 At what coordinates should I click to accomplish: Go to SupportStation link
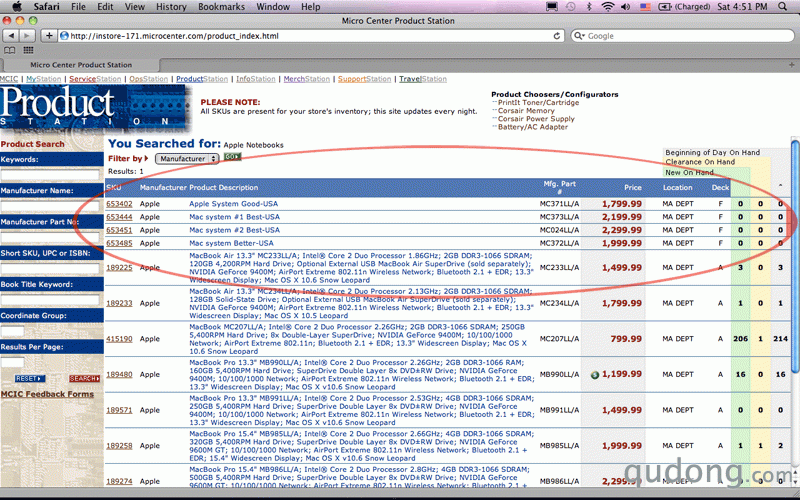(364, 79)
